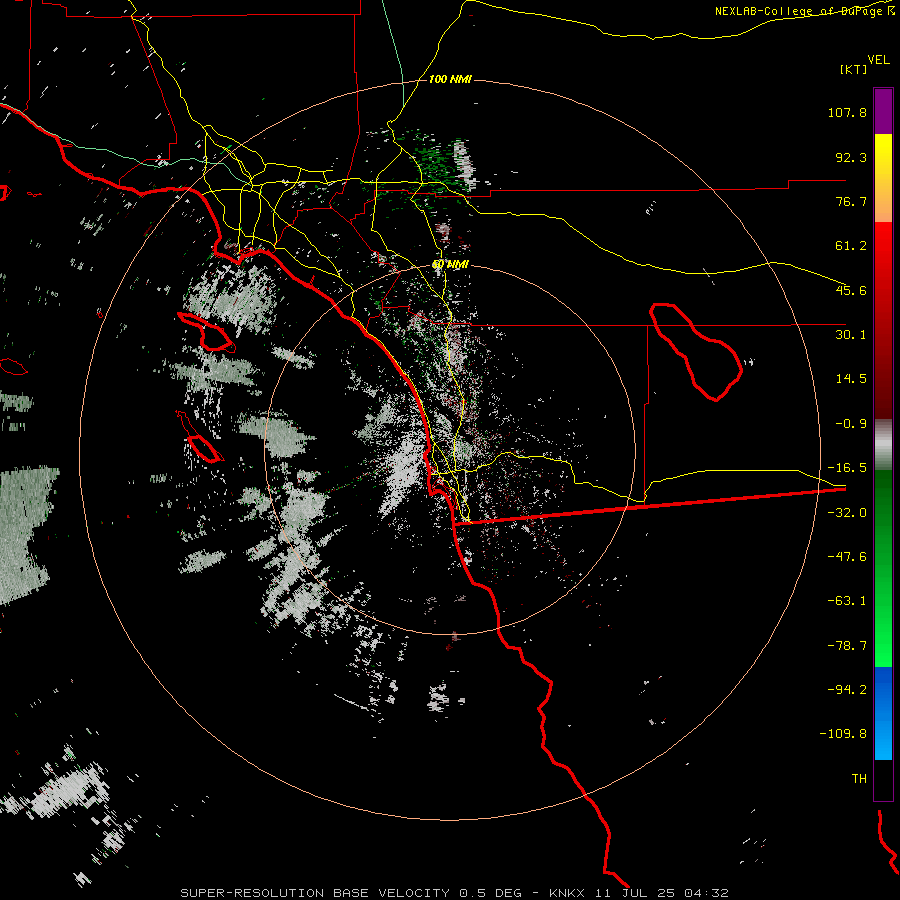Pick the green segment of the color bar
This screenshot has height=900, width=900.
(x=883, y=568)
